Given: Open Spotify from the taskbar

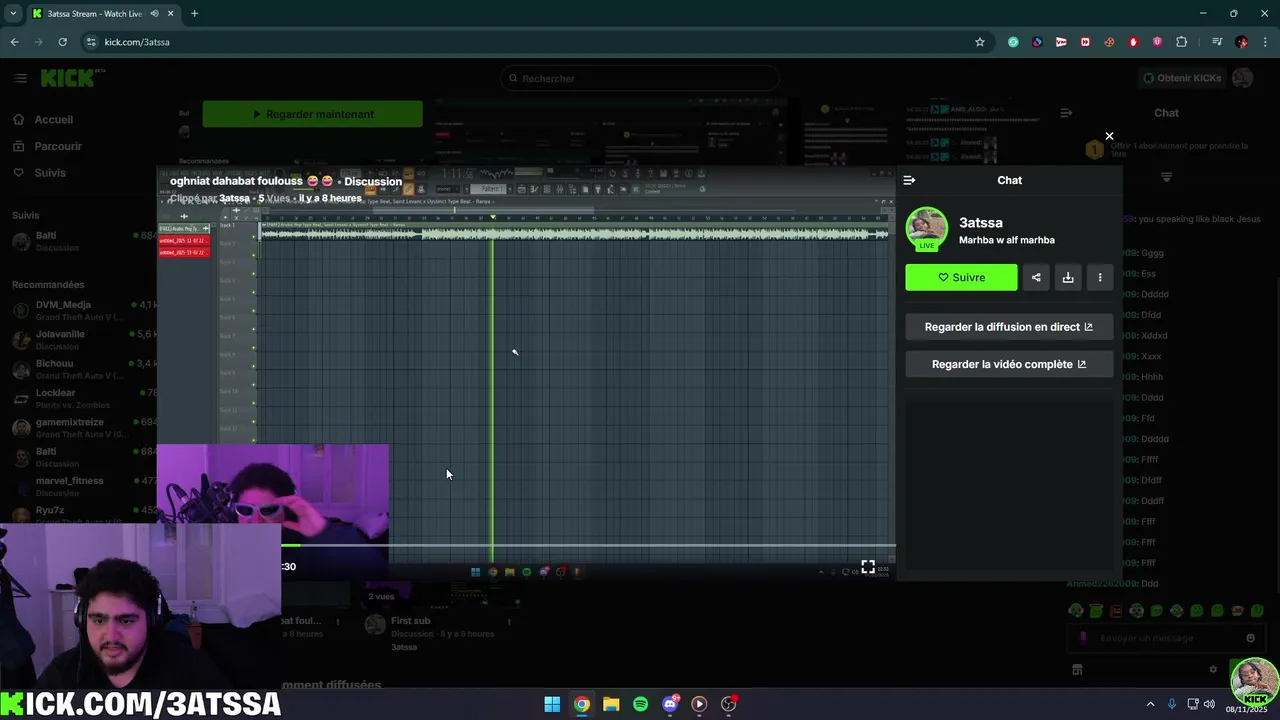Looking at the screenshot, I should coord(640,704).
